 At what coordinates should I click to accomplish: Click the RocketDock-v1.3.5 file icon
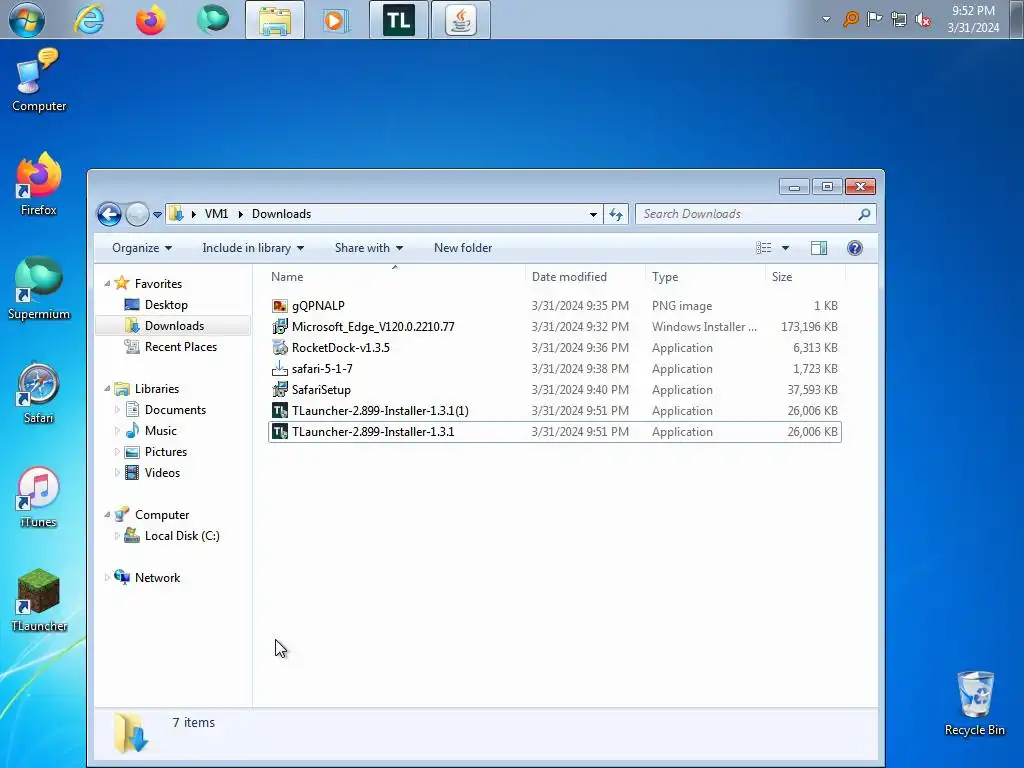click(x=280, y=347)
